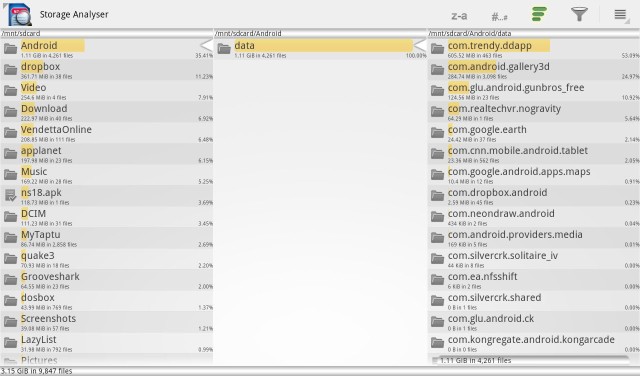Open com.realtechvr.nogravity folder
This screenshot has height=376, width=640.
pos(533,112)
